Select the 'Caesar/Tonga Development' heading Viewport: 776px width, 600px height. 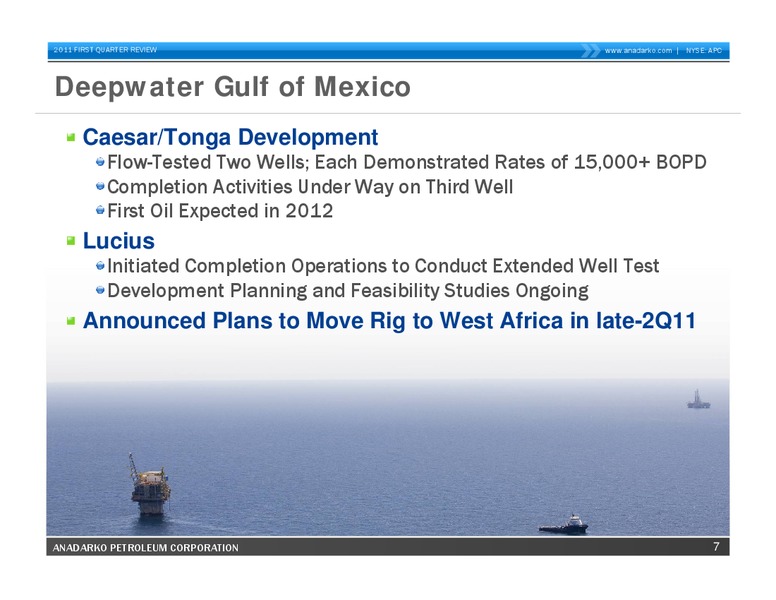click(x=230, y=137)
